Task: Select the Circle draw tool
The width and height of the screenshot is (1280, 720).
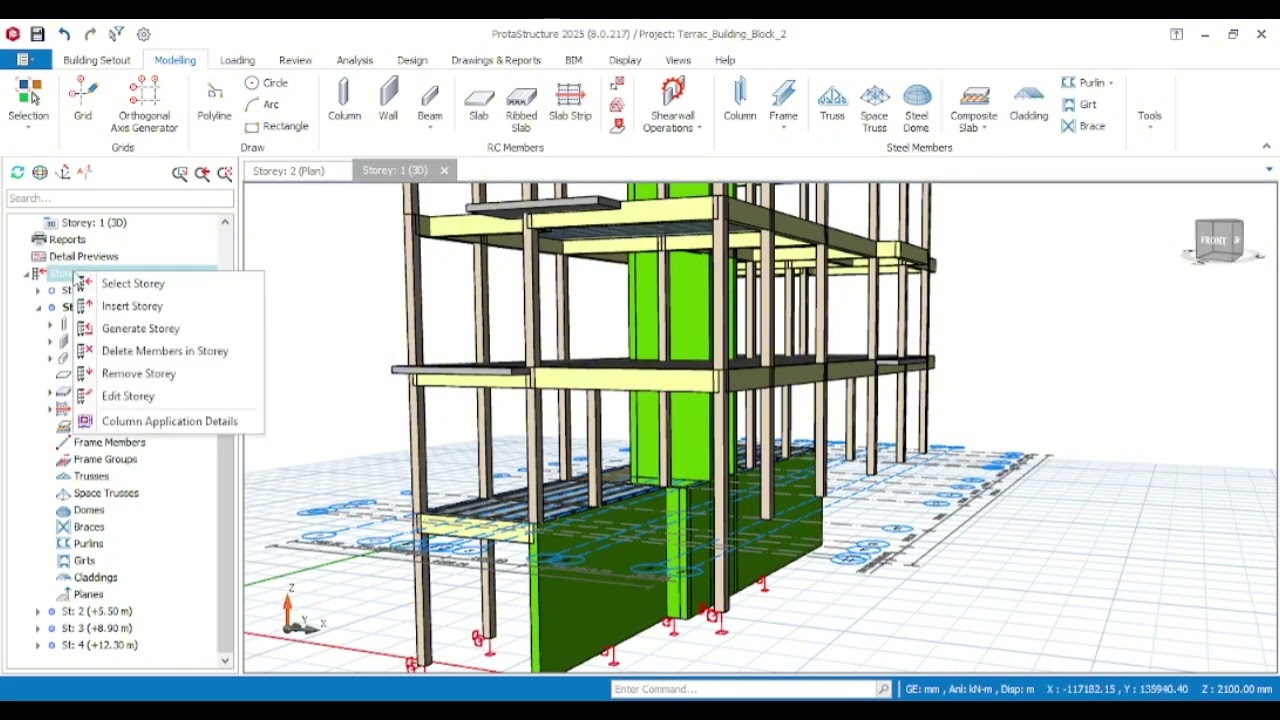Action: pos(267,83)
